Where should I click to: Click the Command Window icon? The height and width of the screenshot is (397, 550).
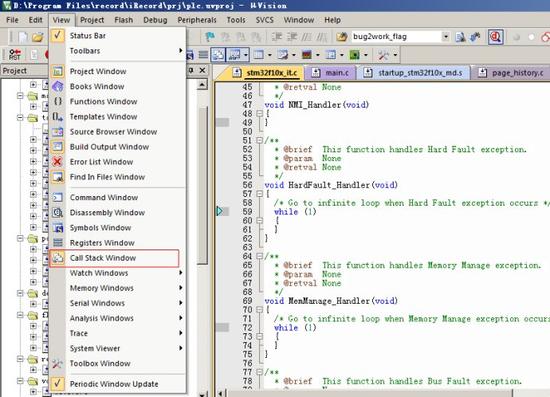click(x=58, y=197)
